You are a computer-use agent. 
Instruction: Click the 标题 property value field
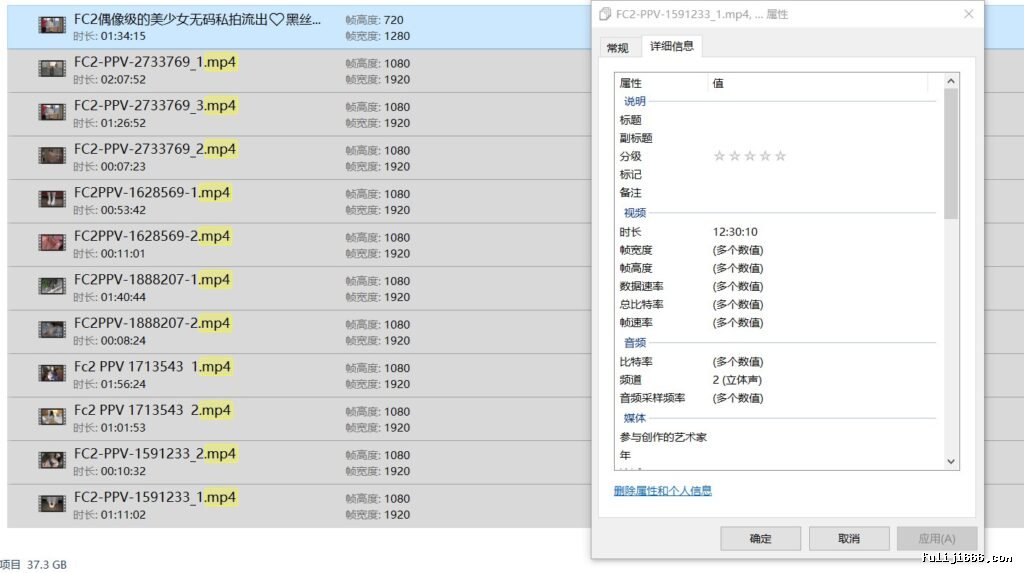(x=823, y=120)
